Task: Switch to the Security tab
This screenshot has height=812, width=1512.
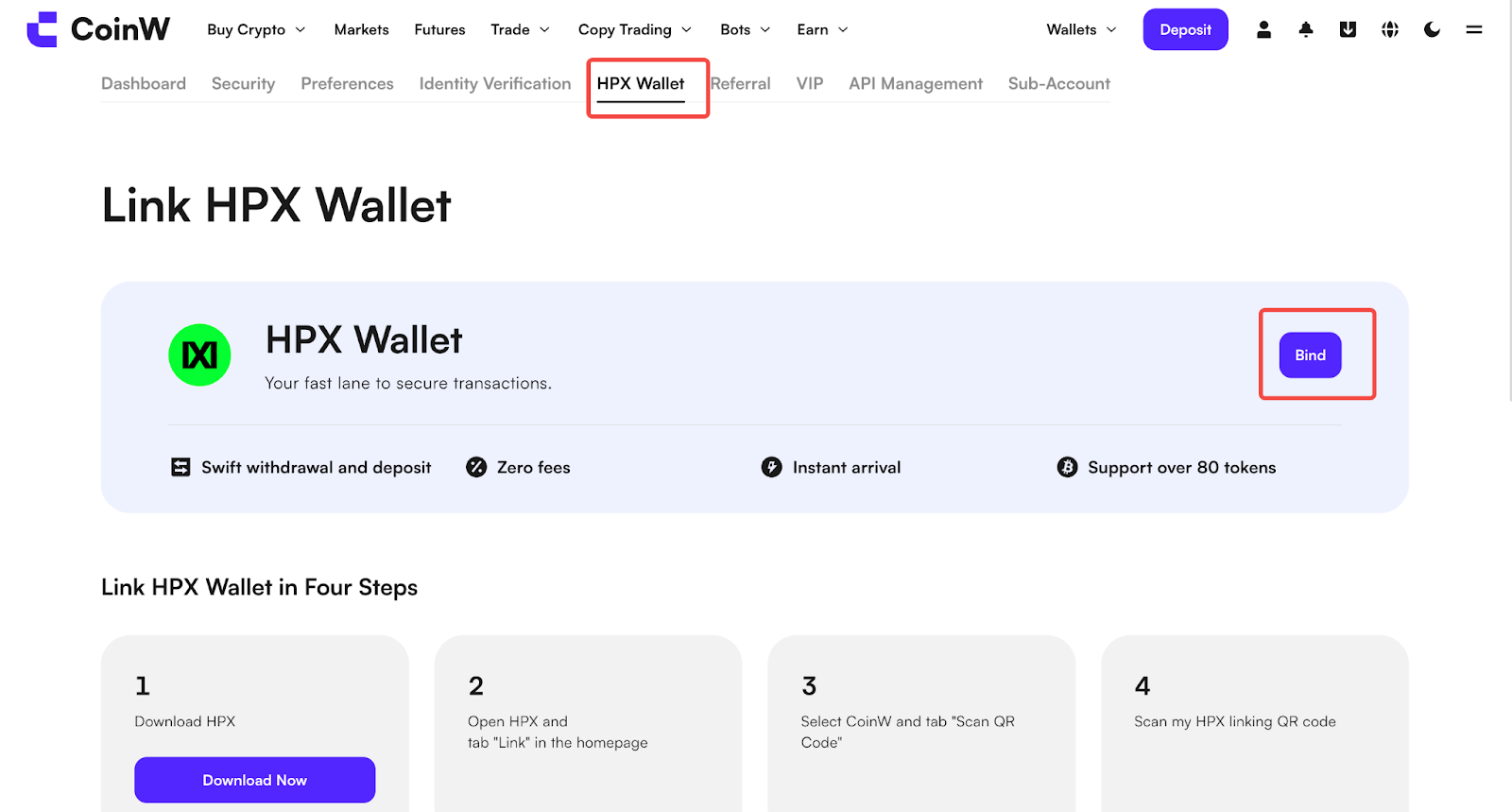Action: pos(243,83)
